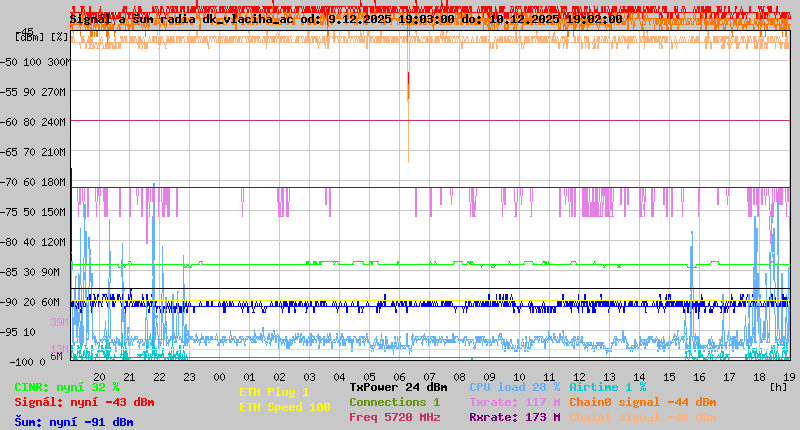Click the 00 hour tick on time axis

(x=219, y=376)
